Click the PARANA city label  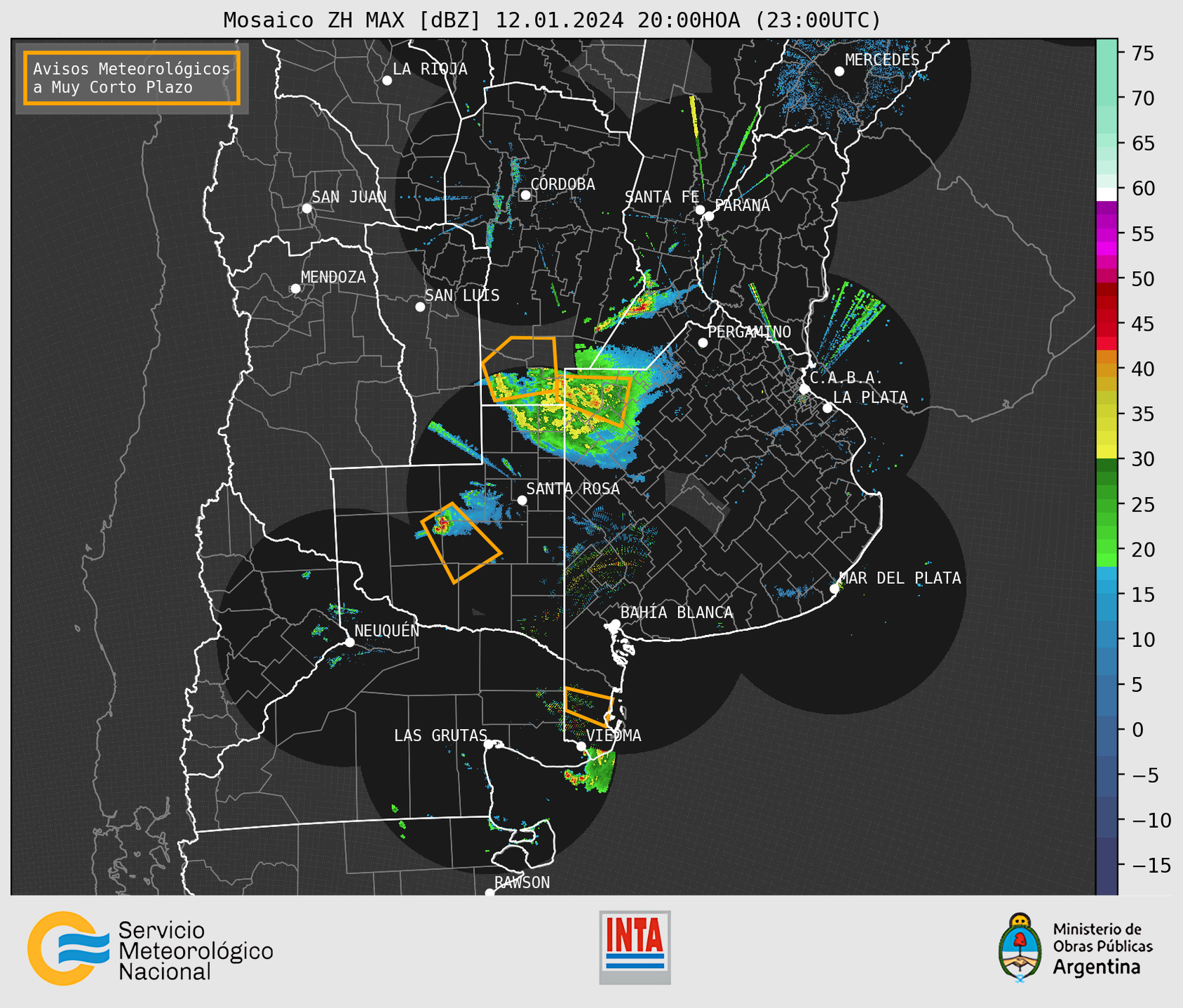click(x=742, y=205)
